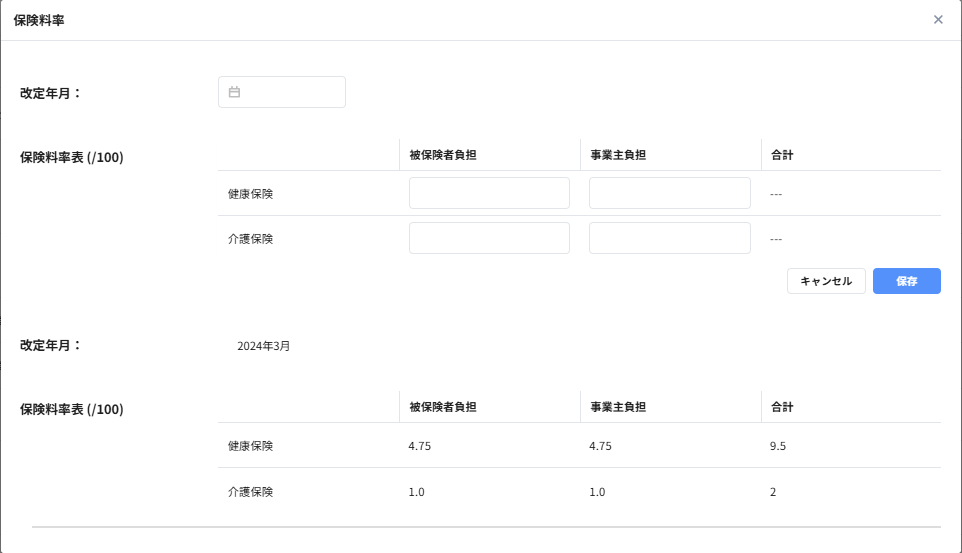Click the 事業主負担 header in the editable table
The width and height of the screenshot is (962, 553).
(618, 155)
